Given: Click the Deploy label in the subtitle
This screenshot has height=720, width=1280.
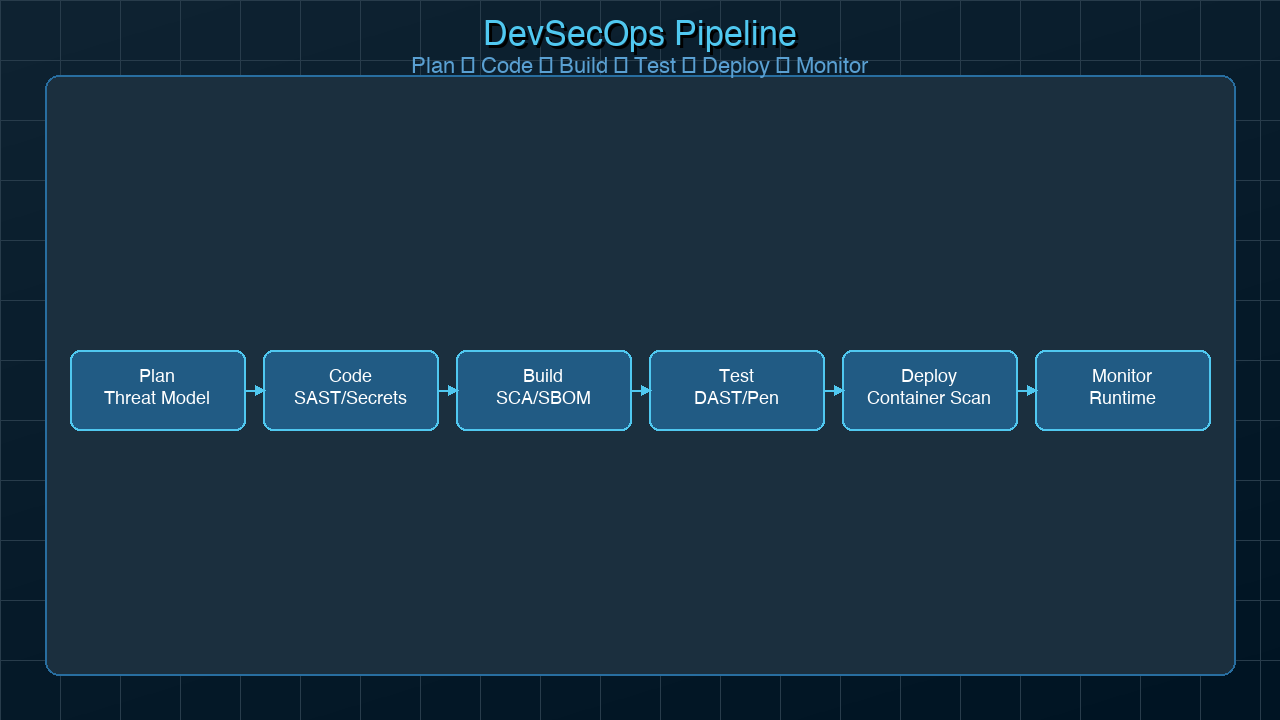Looking at the screenshot, I should (736, 66).
